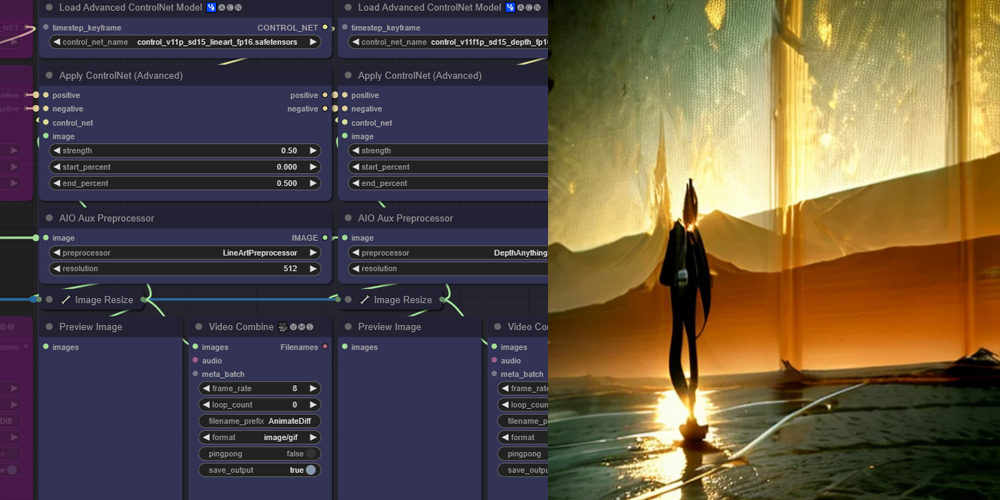Click the Load Advanced ControlNet Model title of the lineart node
The image size is (1000, 500).
(x=130, y=8)
